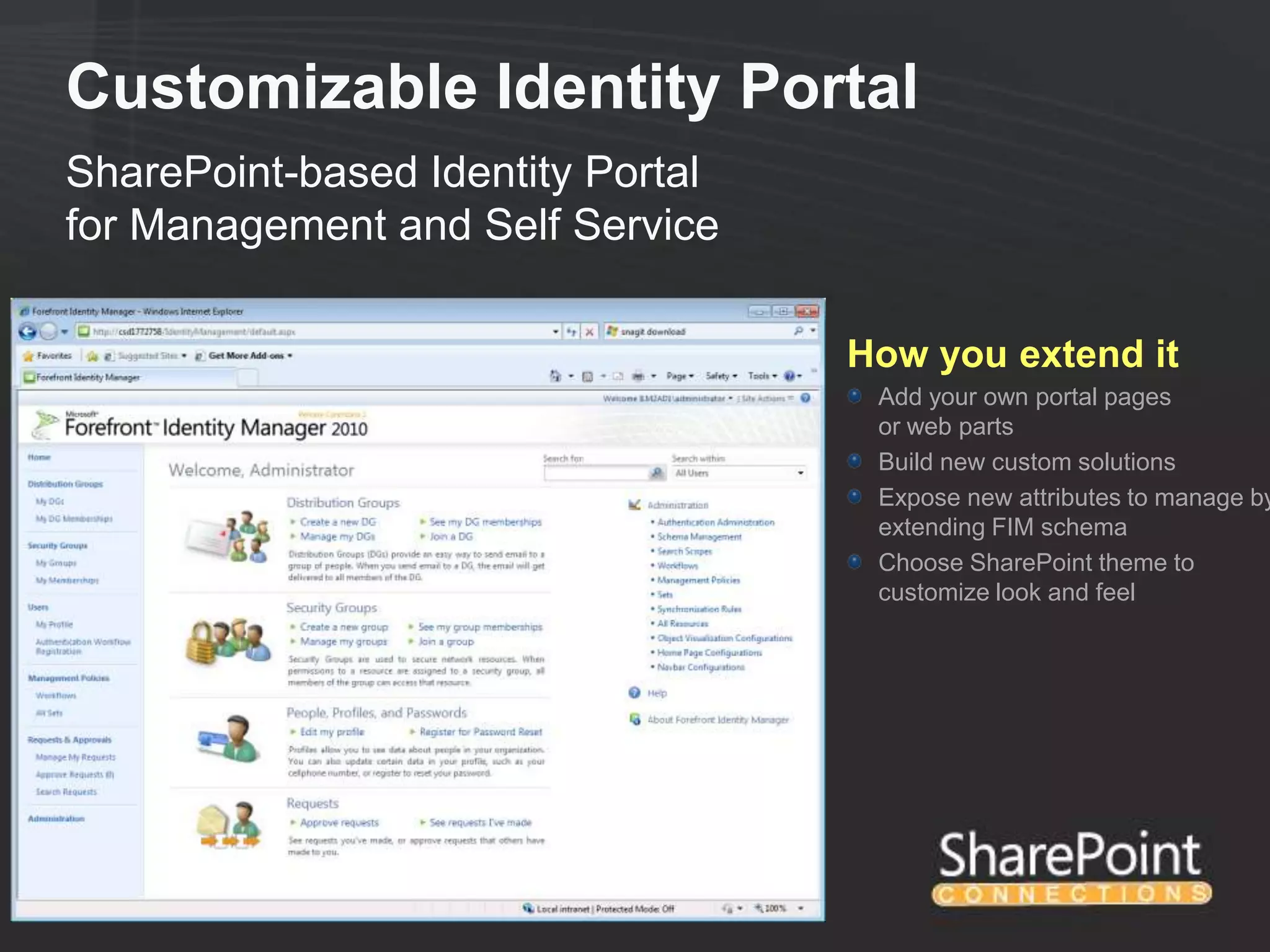The width and height of the screenshot is (1270, 952).
Task: Click the Forefront Identity Manager logo
Action: [201, 426]
